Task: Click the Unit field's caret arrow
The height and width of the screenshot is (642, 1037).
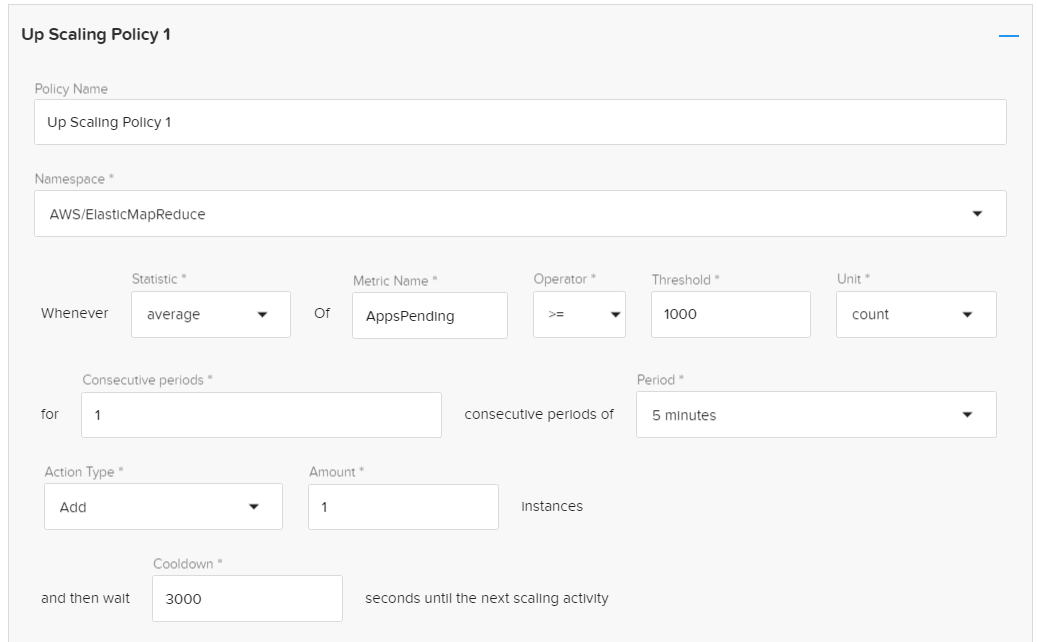Action: tap(967, 315)
